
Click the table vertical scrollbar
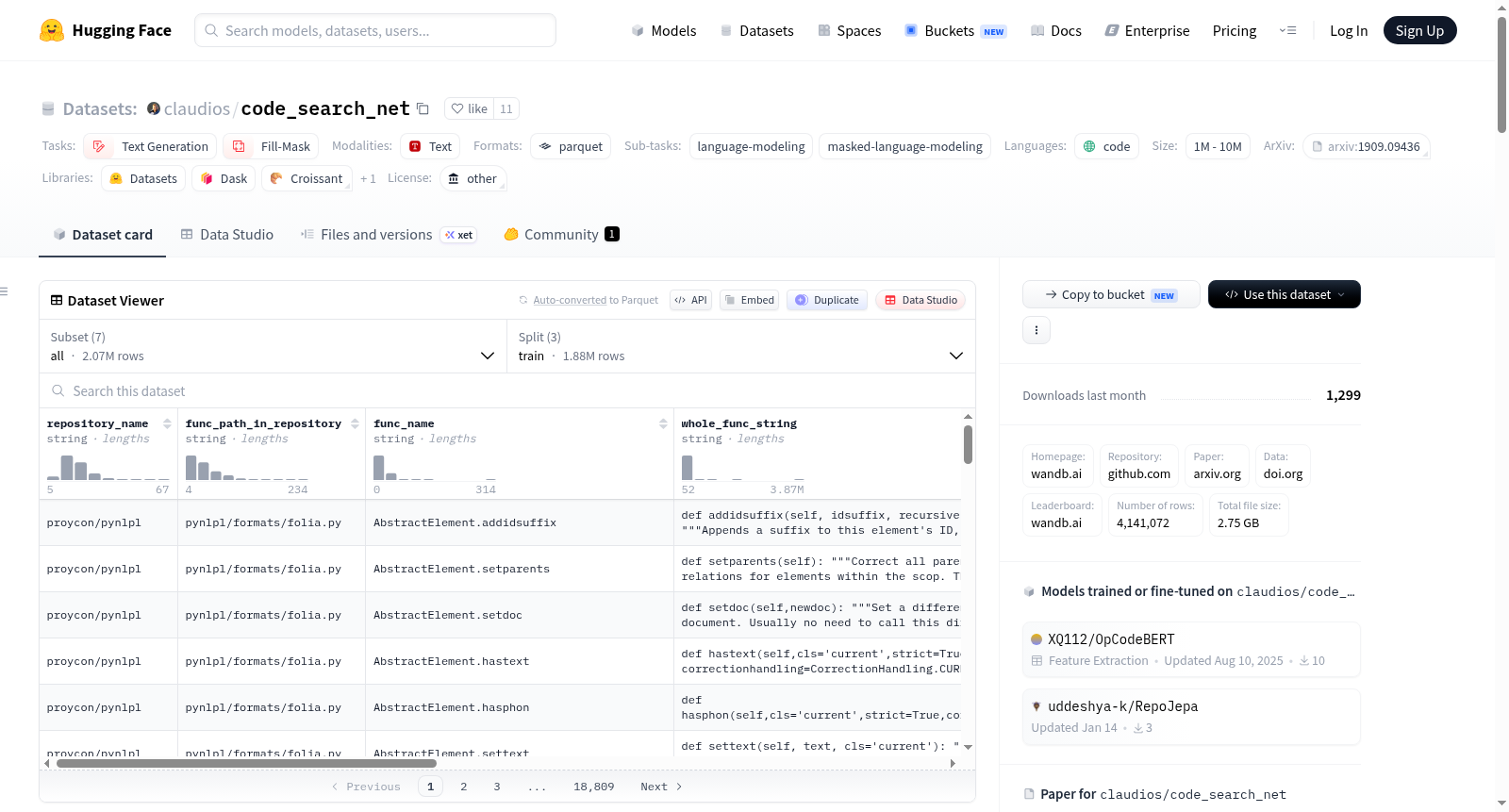968,444
